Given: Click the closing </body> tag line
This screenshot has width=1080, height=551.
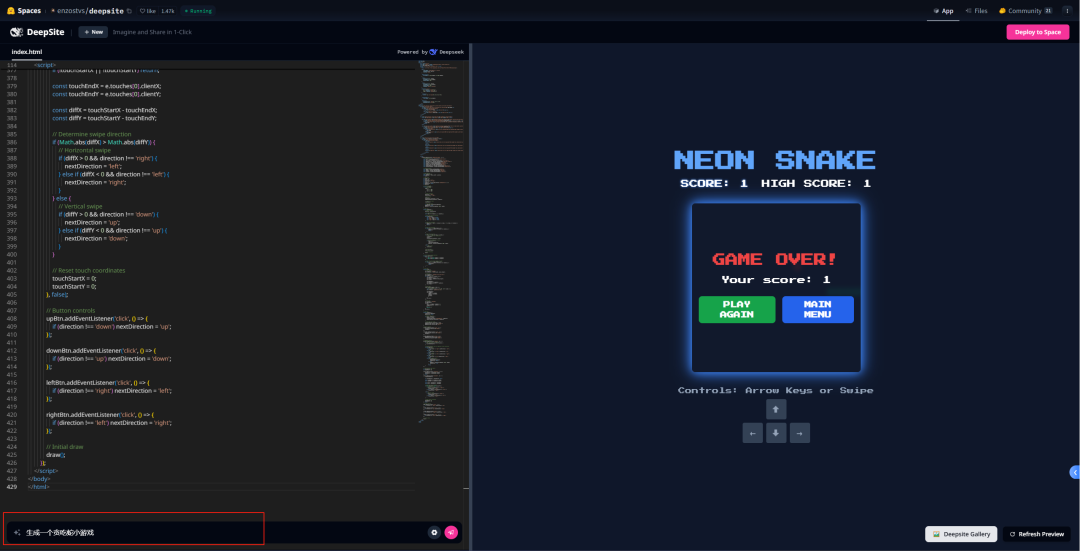Looking at the screenshot, I should (x=39, y=478).
